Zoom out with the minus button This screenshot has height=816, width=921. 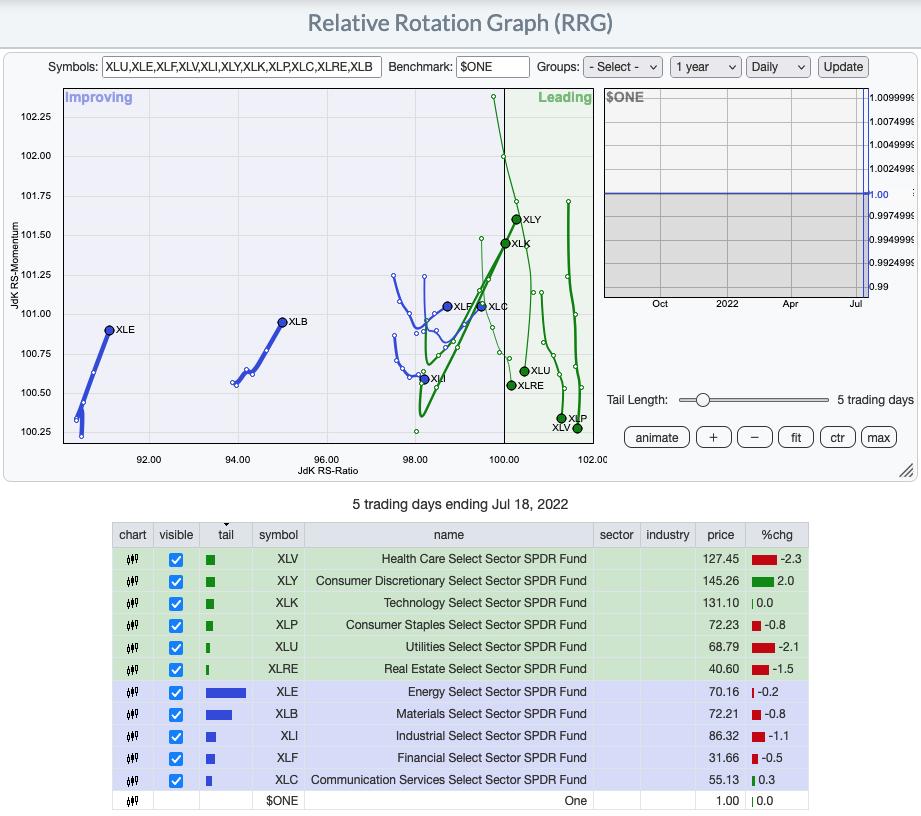tap(754, 438)
